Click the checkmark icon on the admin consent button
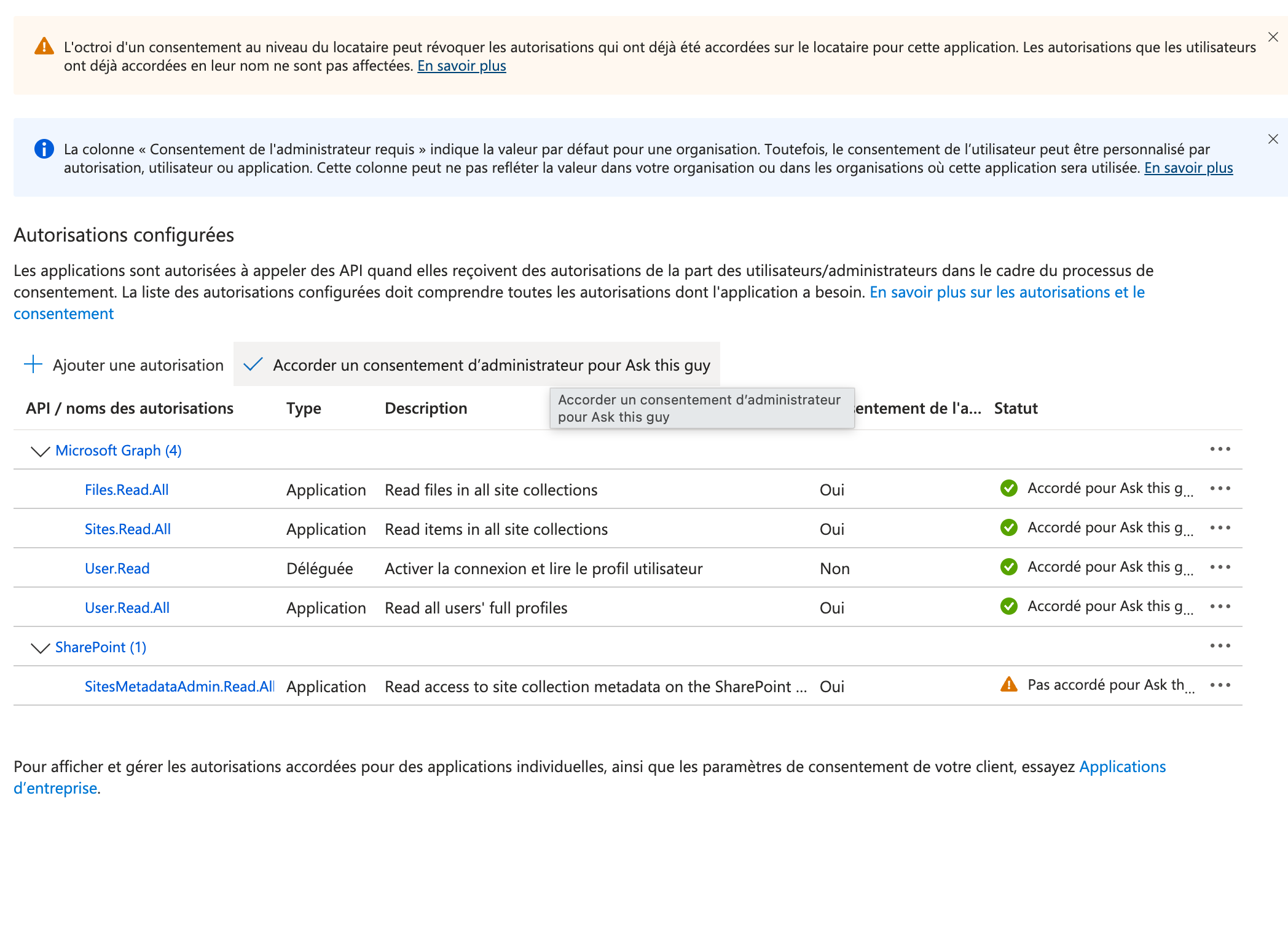The width and height of the screenshot is (1288, 927). point(253,365)
